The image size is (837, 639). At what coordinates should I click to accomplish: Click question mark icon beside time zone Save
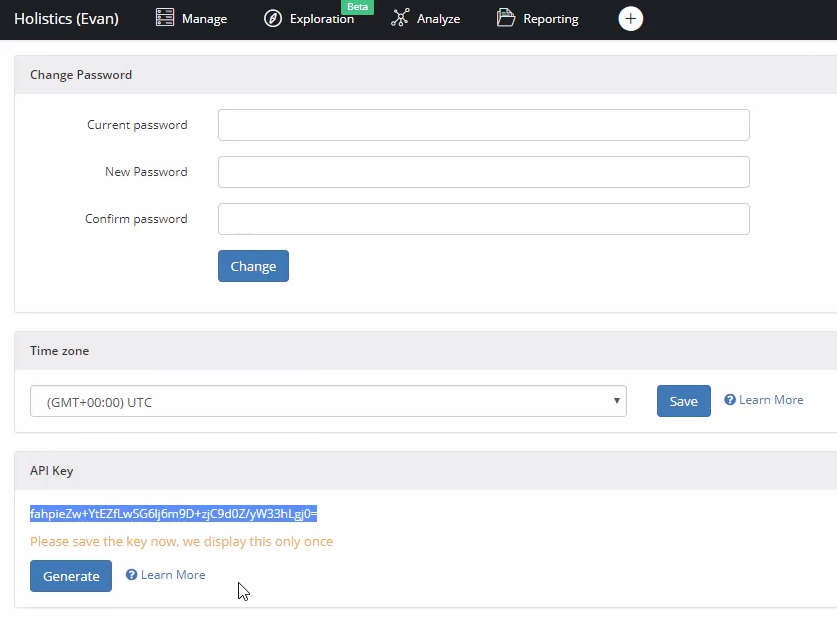[730, 400]
